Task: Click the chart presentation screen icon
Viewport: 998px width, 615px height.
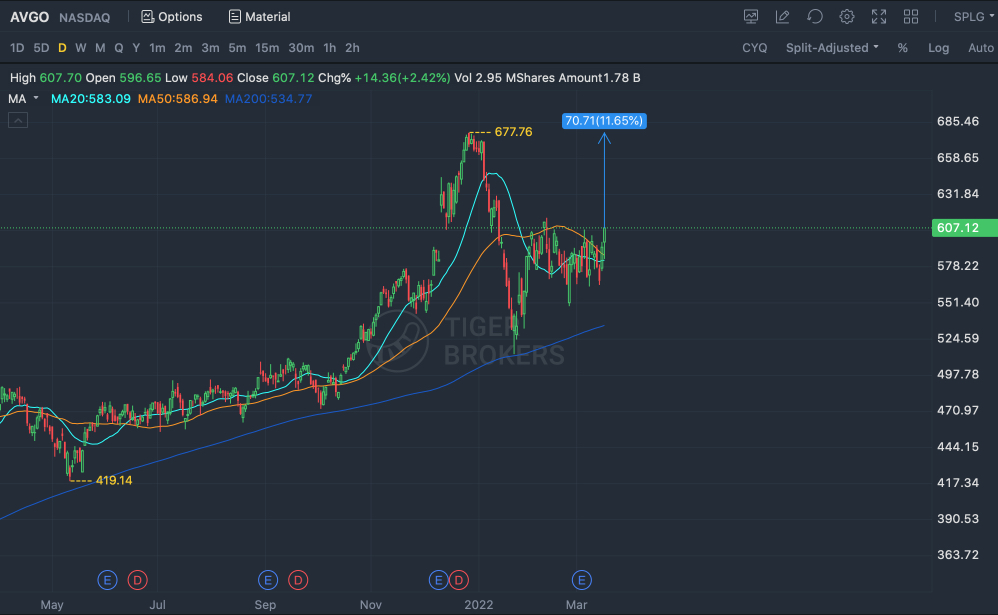Action: click(x=751, y=17)
